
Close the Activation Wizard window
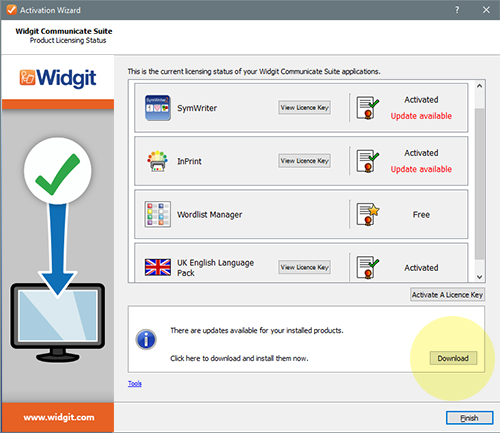(486, 10)
